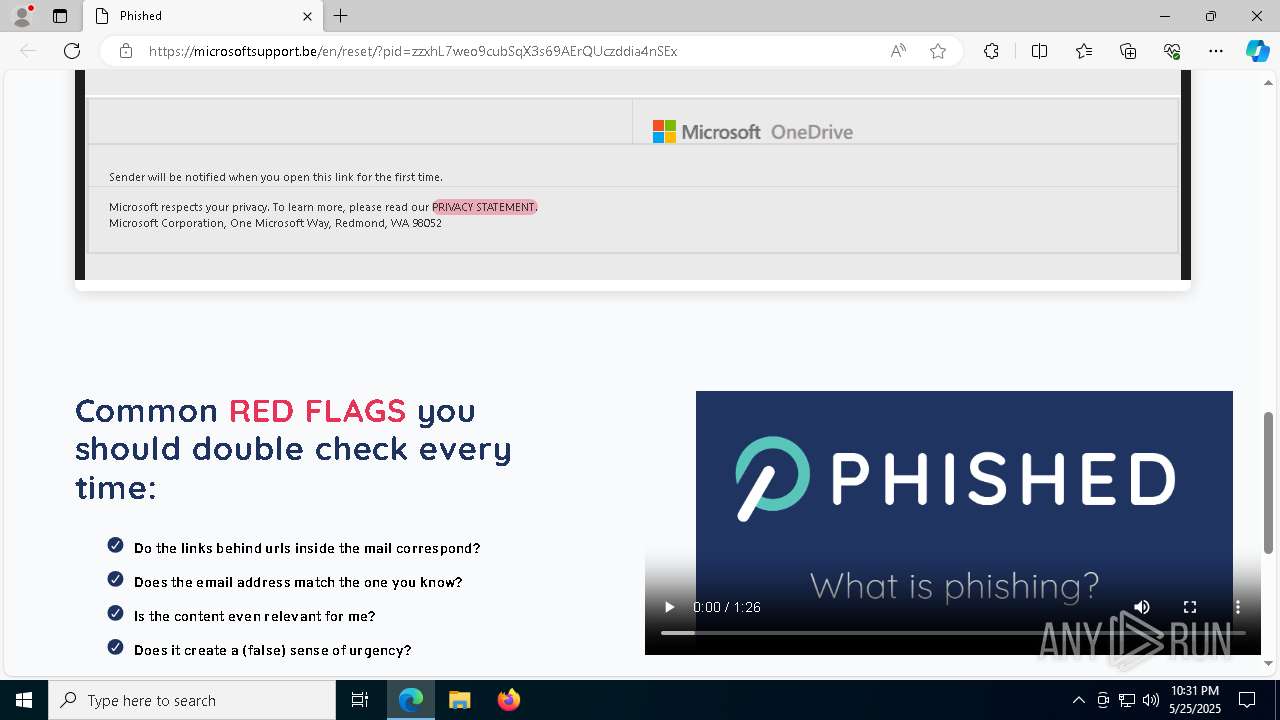Click the page vertical scrollbar
The image size is (1280, 720).
tap(1269, 482)
